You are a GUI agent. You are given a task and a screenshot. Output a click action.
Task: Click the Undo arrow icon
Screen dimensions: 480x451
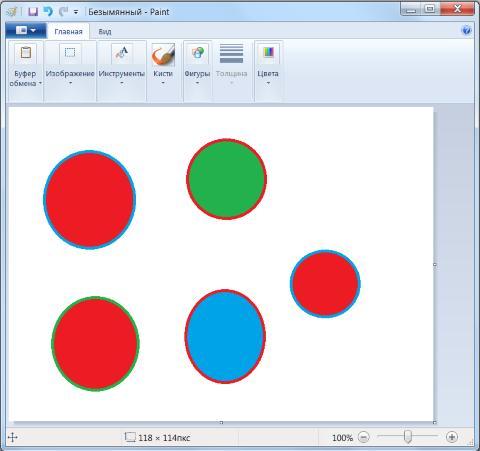click(x=48, y=12)
